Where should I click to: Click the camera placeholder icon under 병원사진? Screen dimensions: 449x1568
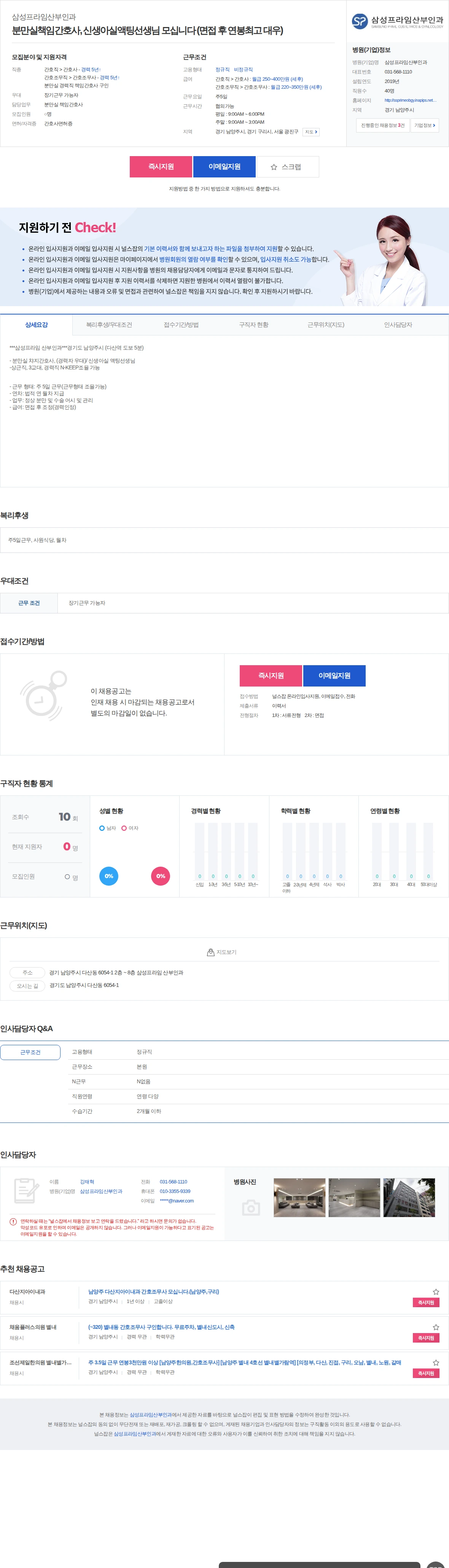pos(251,1207)
